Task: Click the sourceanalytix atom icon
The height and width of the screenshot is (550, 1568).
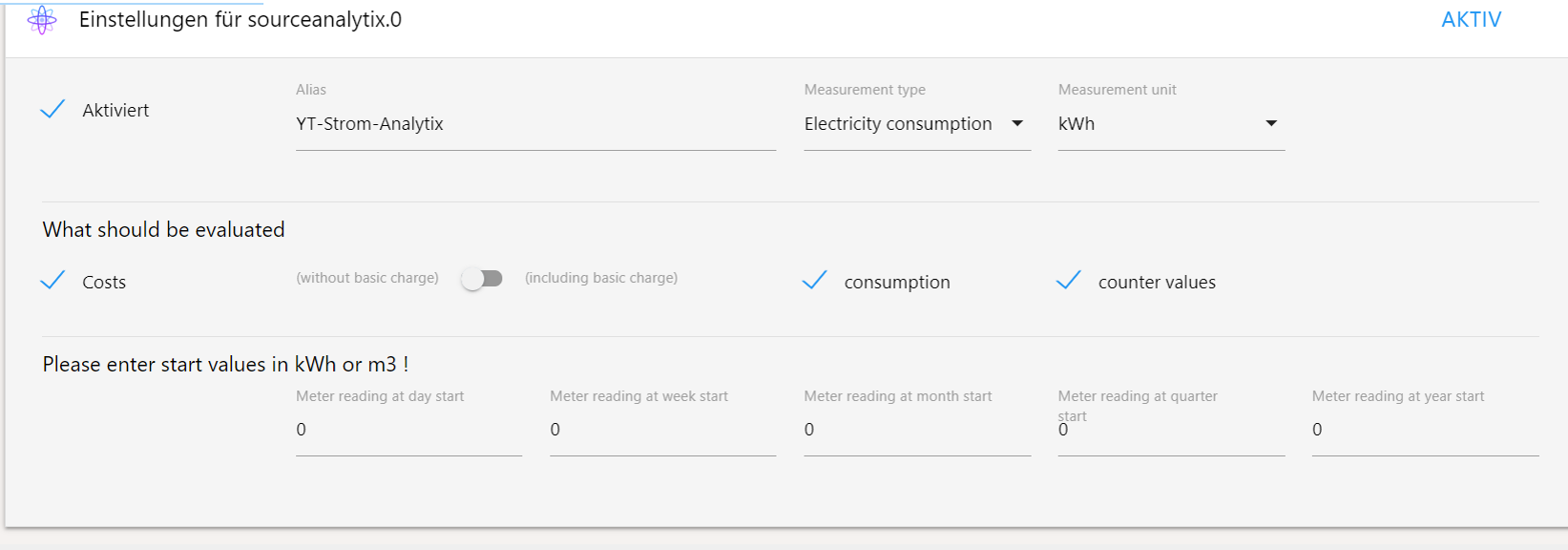Action: coord(42,20)
